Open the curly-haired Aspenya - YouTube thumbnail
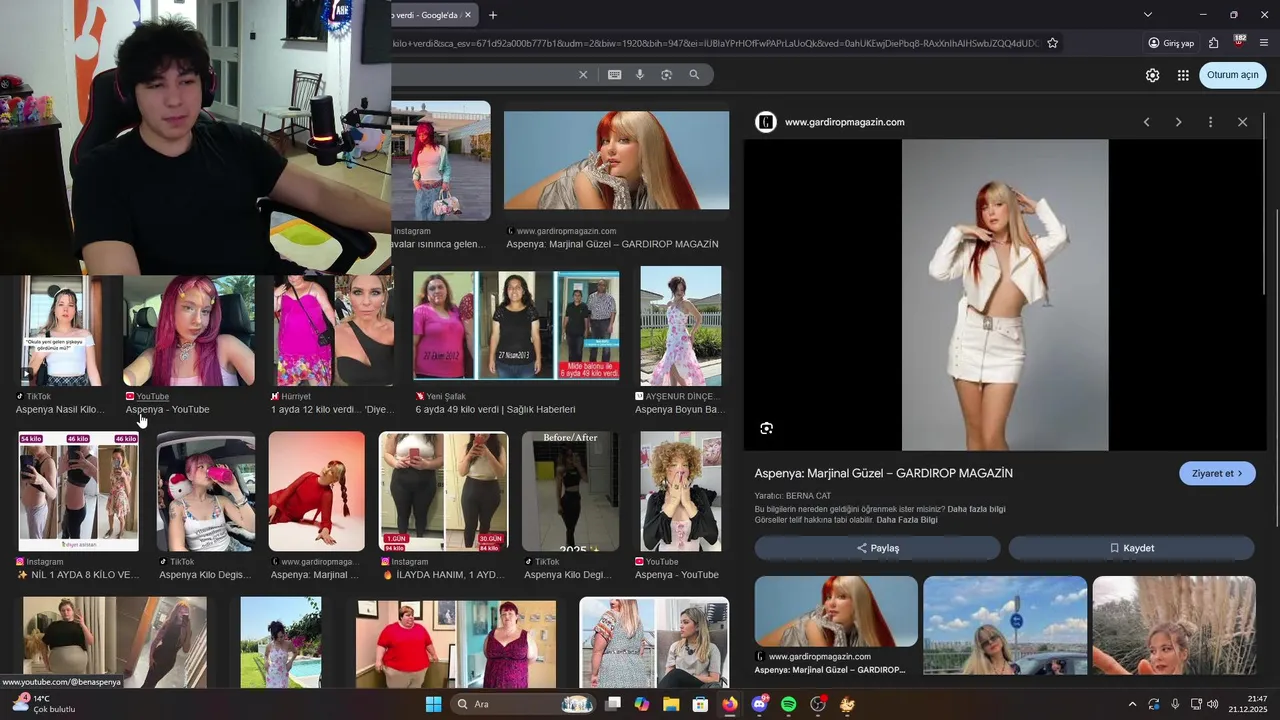This screenshot has width=1280, height=720. click(x=680, y=491)
